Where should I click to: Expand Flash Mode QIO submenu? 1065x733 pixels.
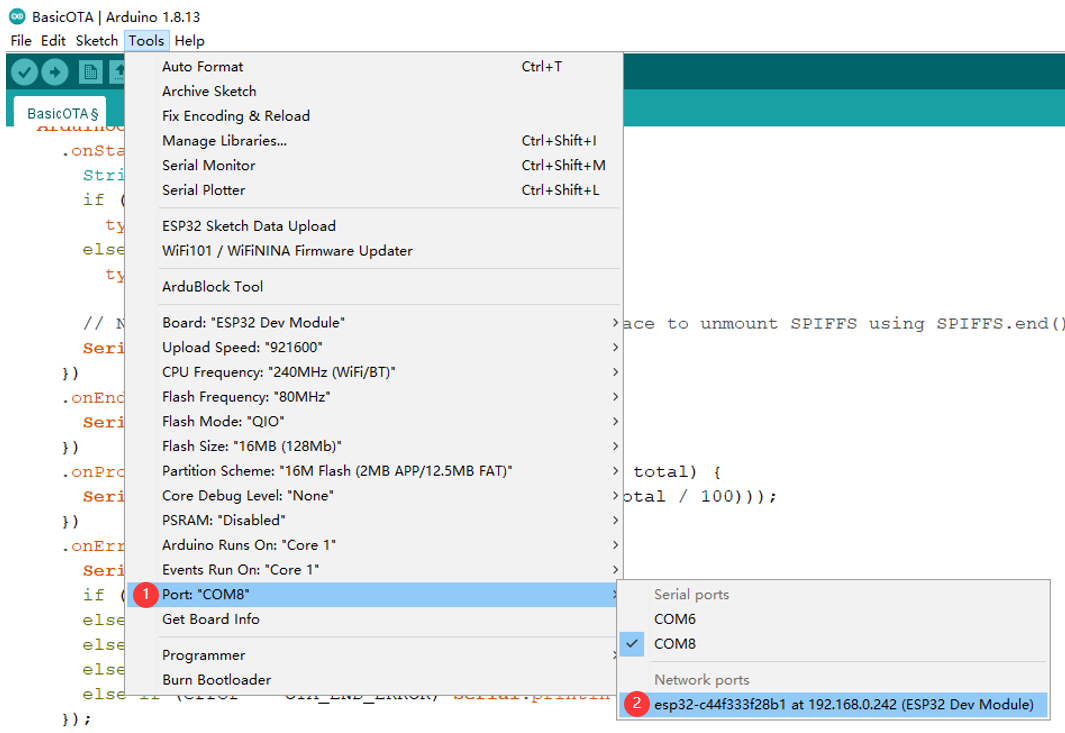pyautogui.click(x=374, y=421)
